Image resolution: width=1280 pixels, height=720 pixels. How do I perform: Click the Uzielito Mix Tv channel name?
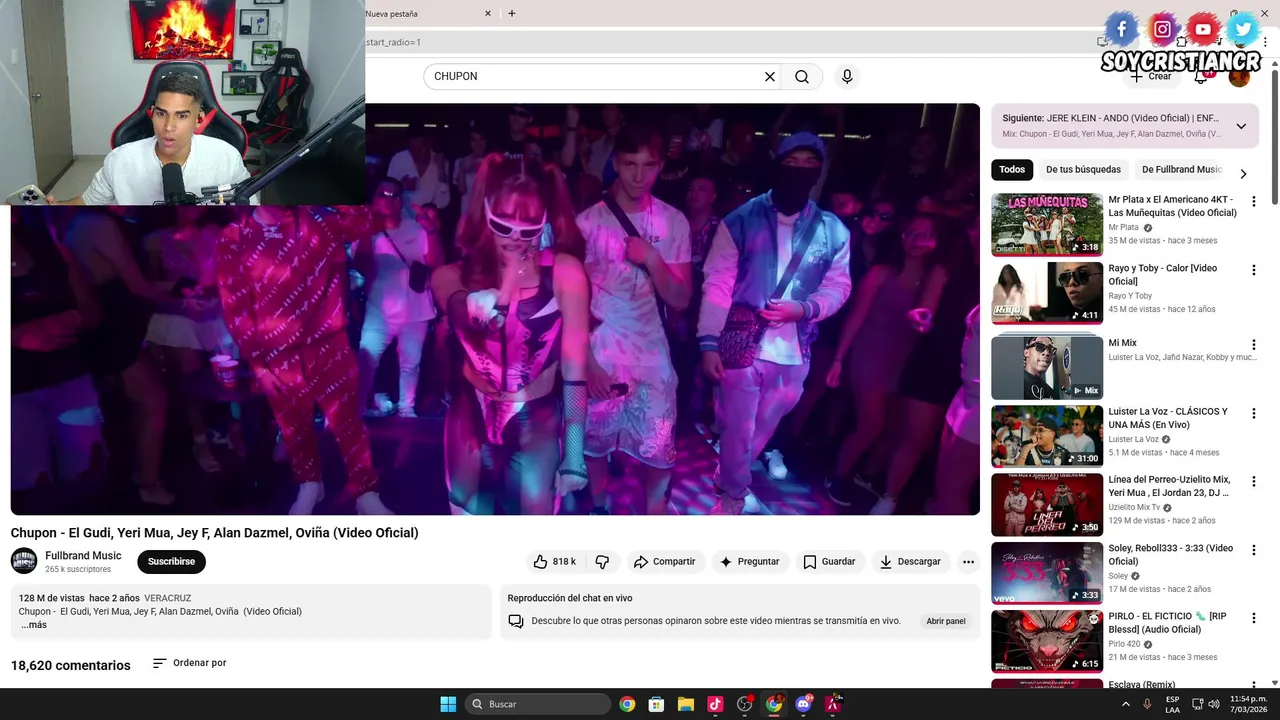pos(1134,507)
